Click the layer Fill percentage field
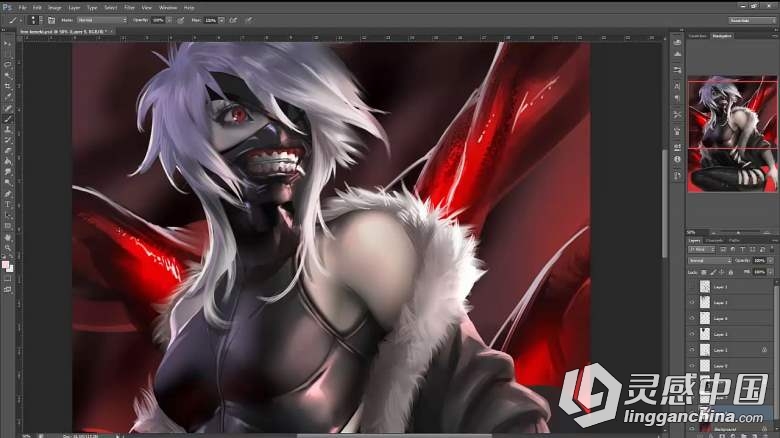This screenshot has width=780, height=438. coord(759,272)
